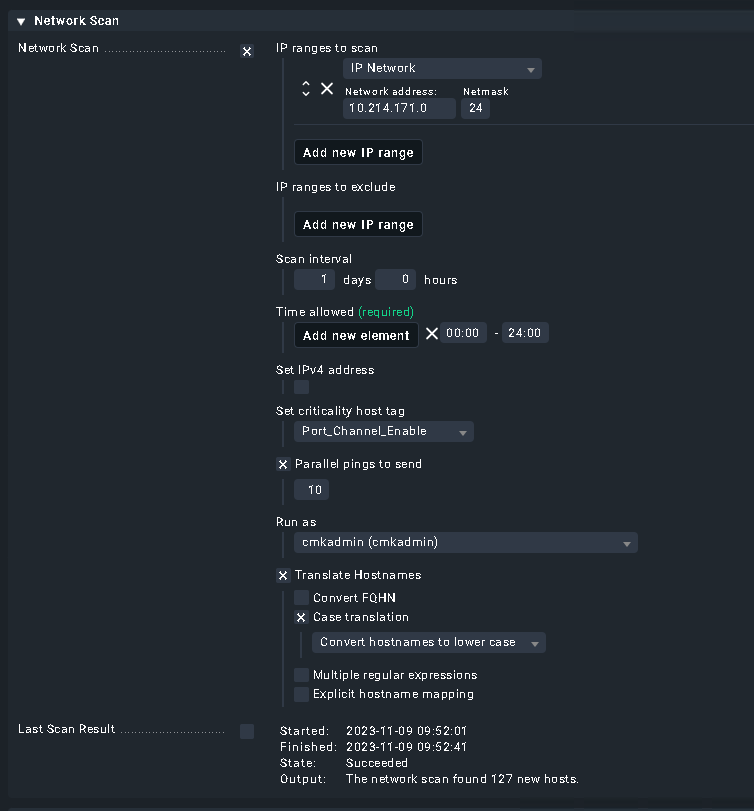Click the X icon beside the Network Scan label

(x=246, y=51)
